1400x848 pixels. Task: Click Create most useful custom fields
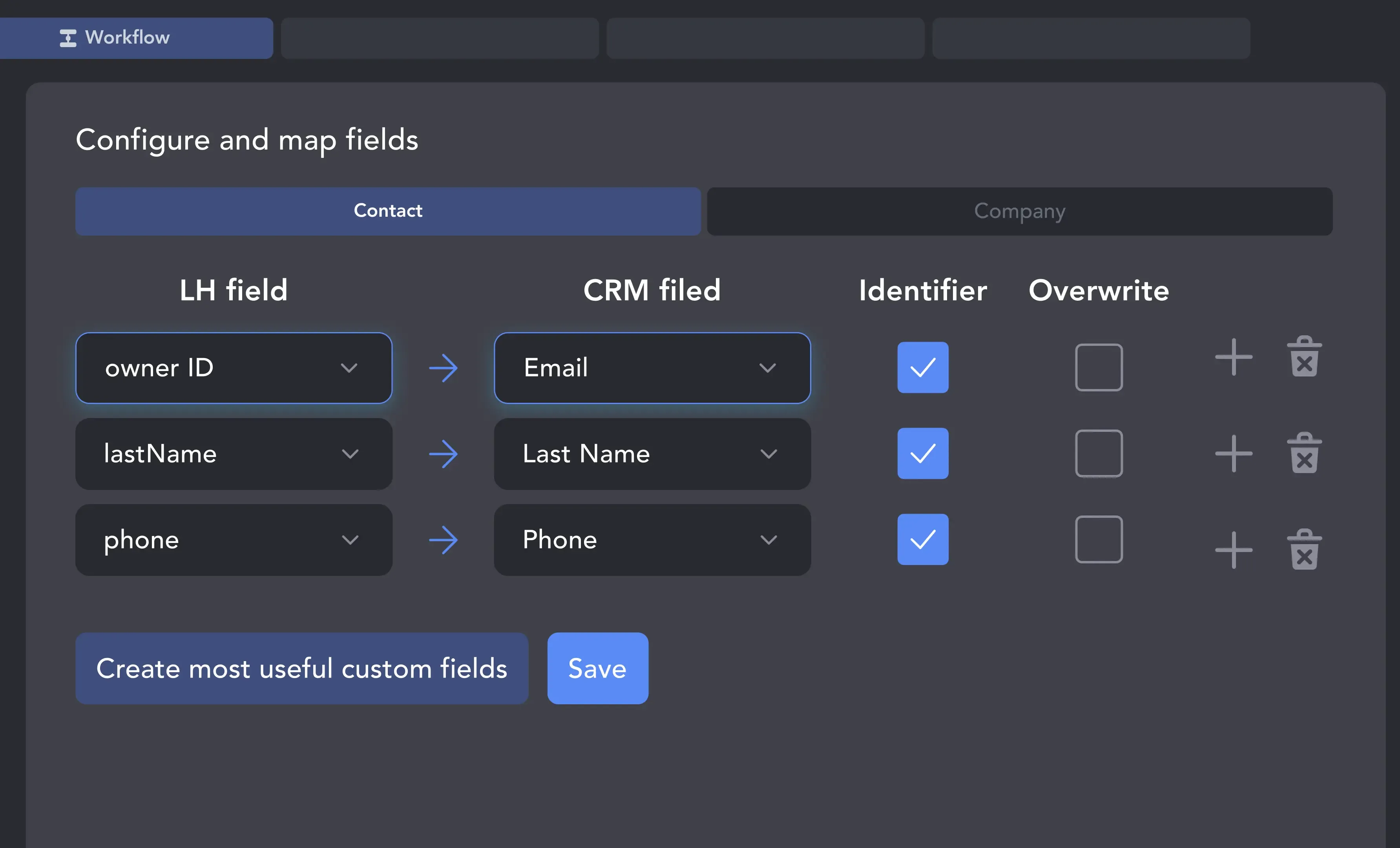pos(302,669)
